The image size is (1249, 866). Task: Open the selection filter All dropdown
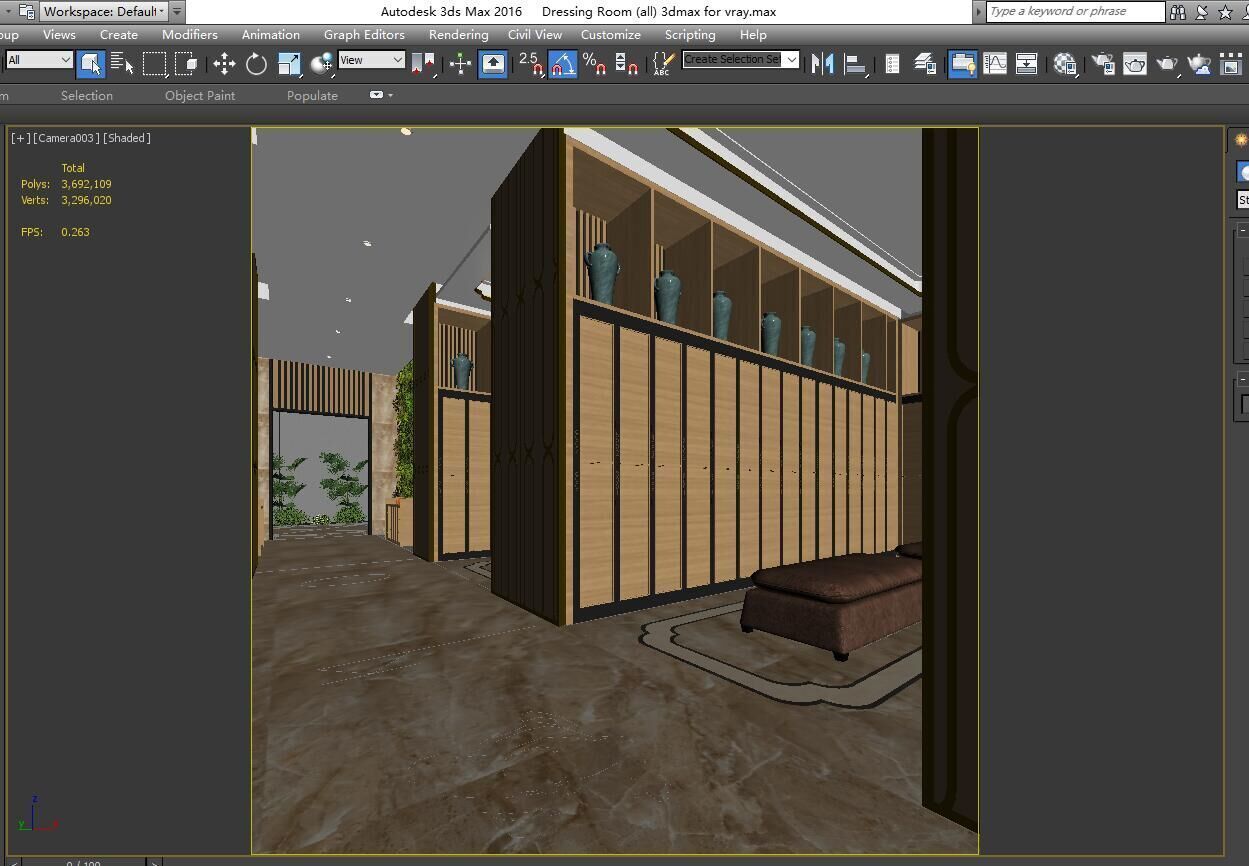pyautogui.click(x=39, y=60)
